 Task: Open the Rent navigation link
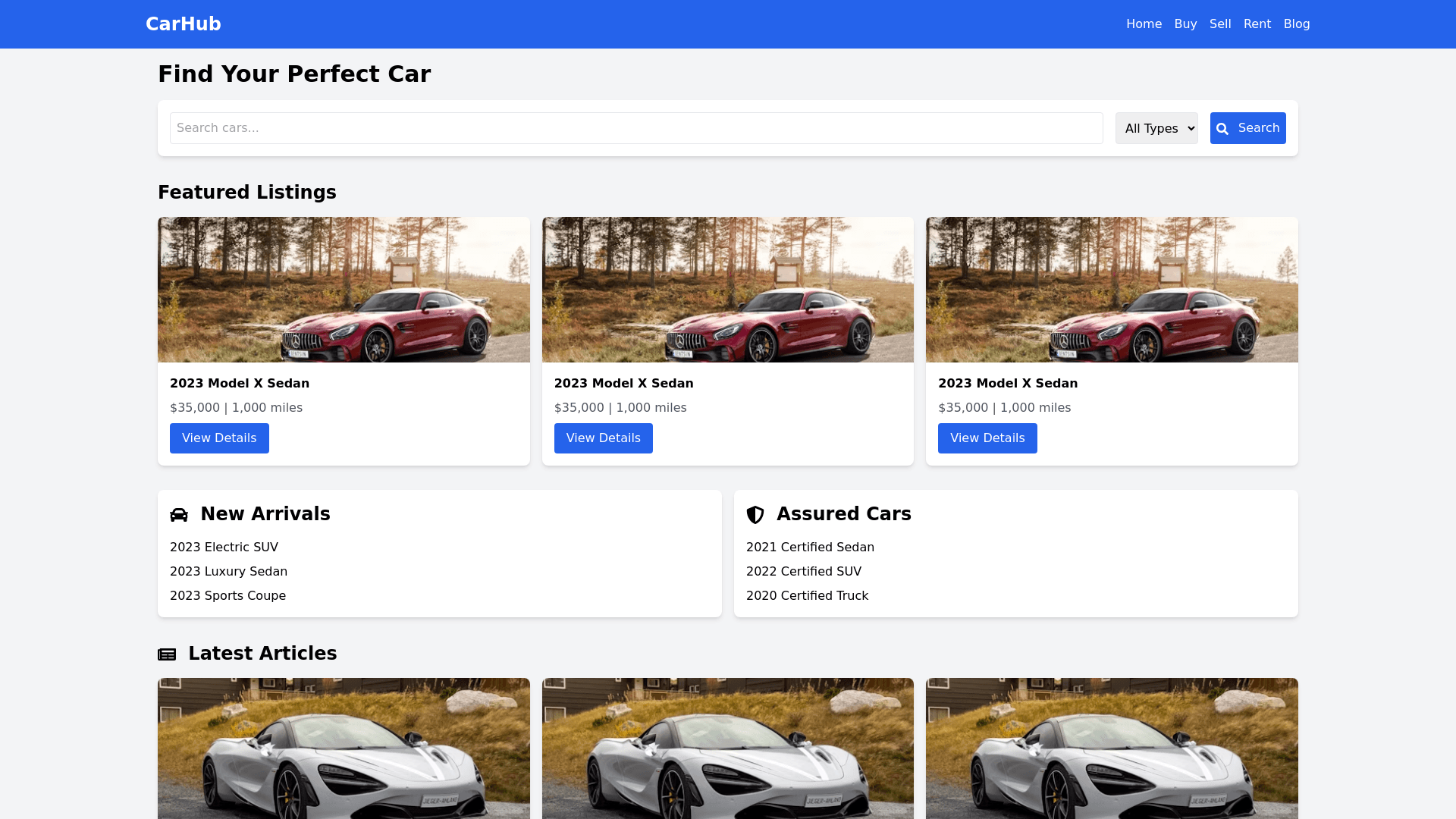(1257, 24)
